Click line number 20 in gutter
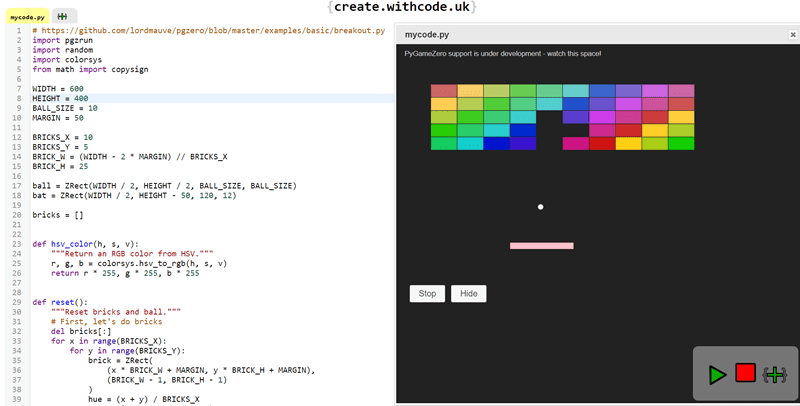Viewport: 800px width, 406px height. tap(18, 215)
